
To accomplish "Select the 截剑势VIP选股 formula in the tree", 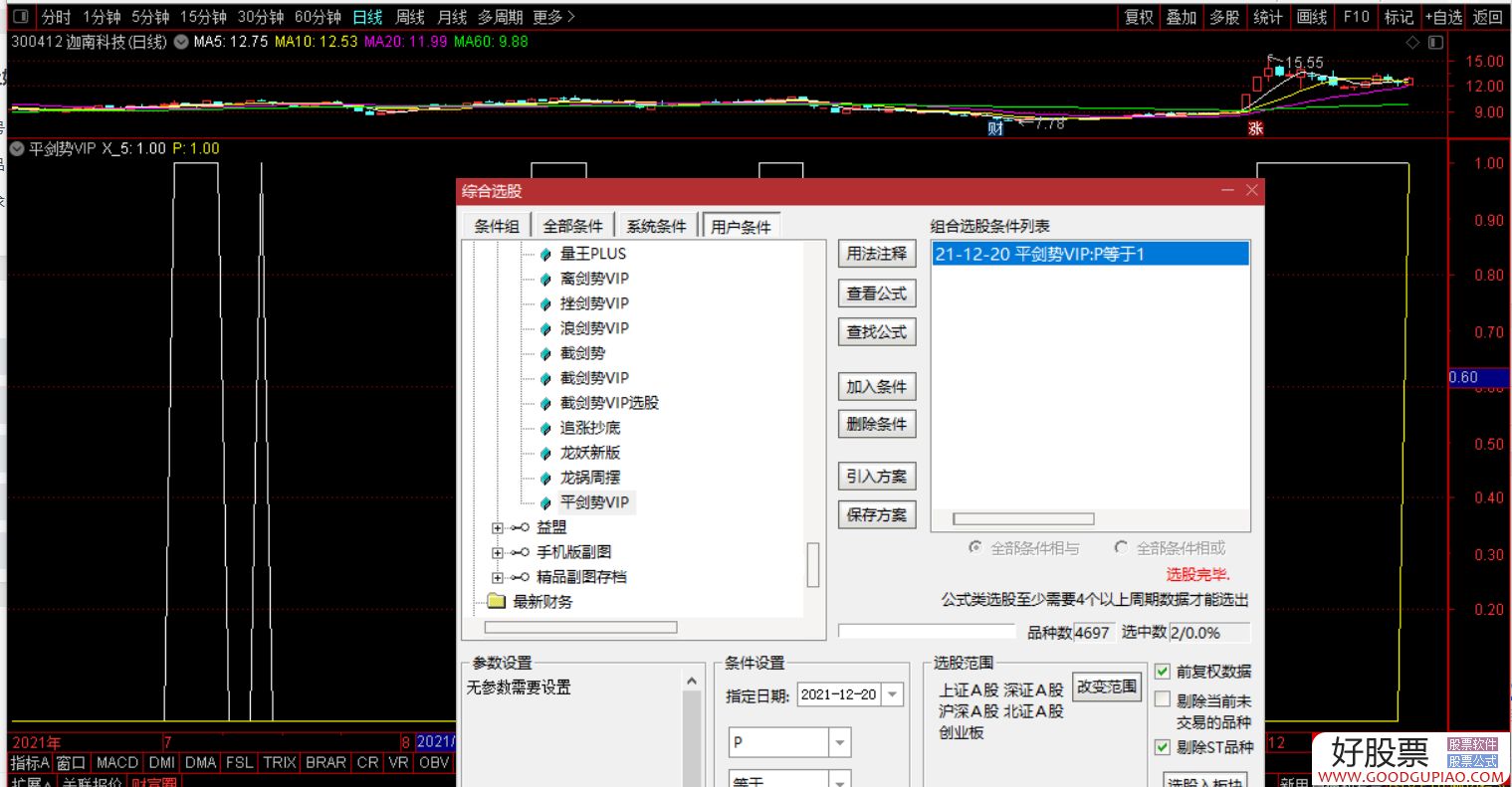I will tap(609, 403).
